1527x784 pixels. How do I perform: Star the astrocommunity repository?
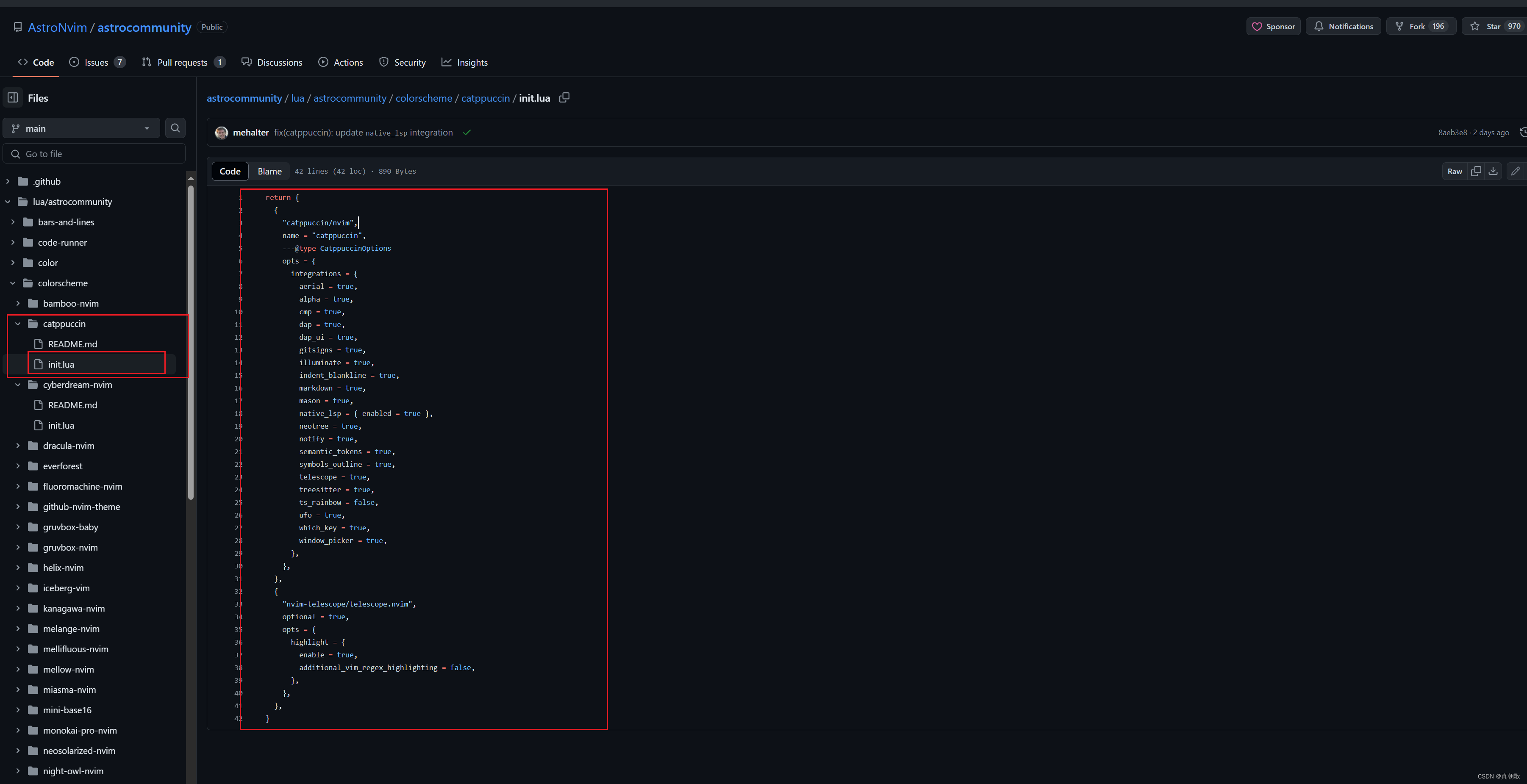1493,27
